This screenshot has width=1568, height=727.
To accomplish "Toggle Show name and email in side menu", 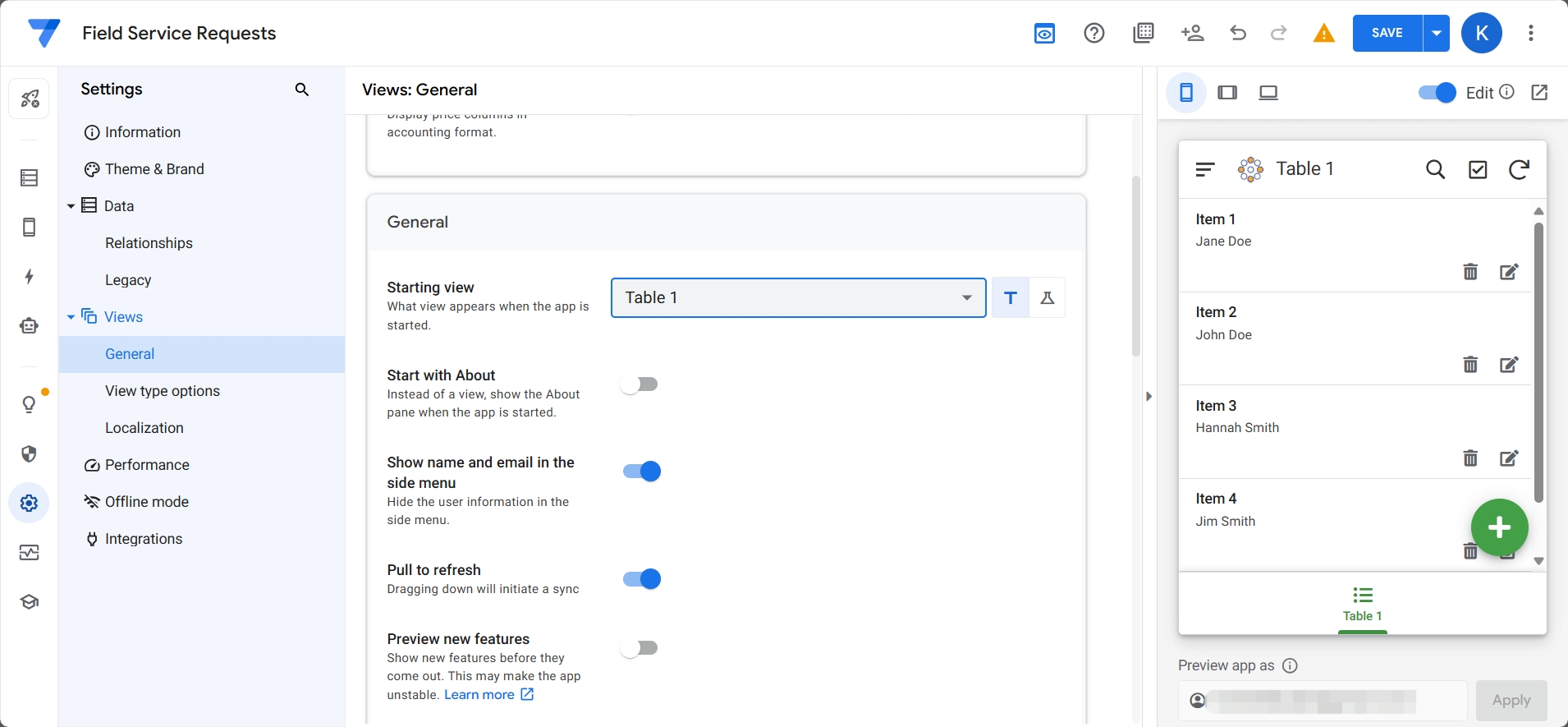I will tap(642, 472).
